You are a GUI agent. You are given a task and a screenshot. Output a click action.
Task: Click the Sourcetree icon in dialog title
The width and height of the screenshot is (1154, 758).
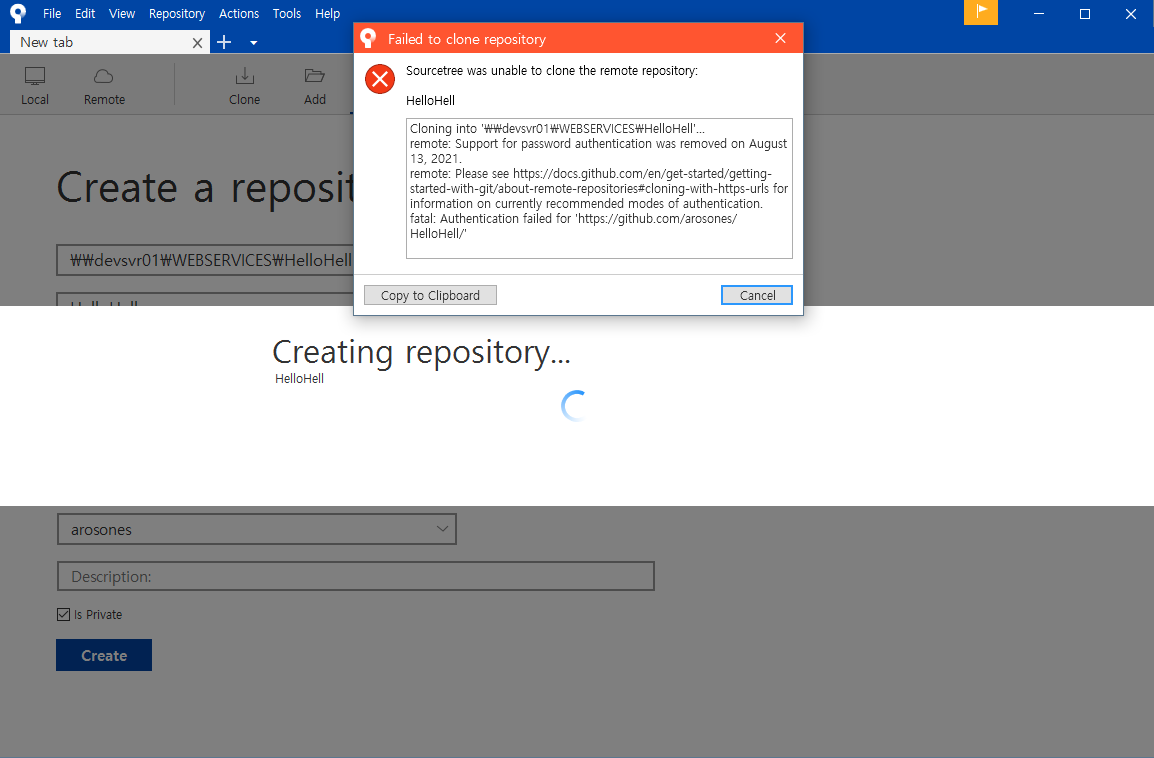pos(368,38)
